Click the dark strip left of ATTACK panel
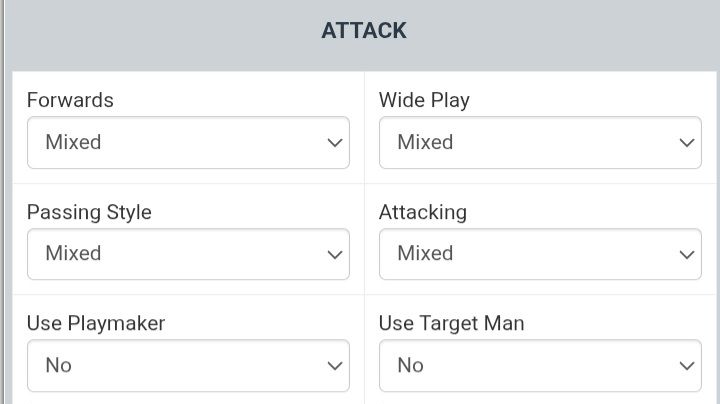Image resolution: width=720 pixels, height=404 pixels. pos(4,200)
